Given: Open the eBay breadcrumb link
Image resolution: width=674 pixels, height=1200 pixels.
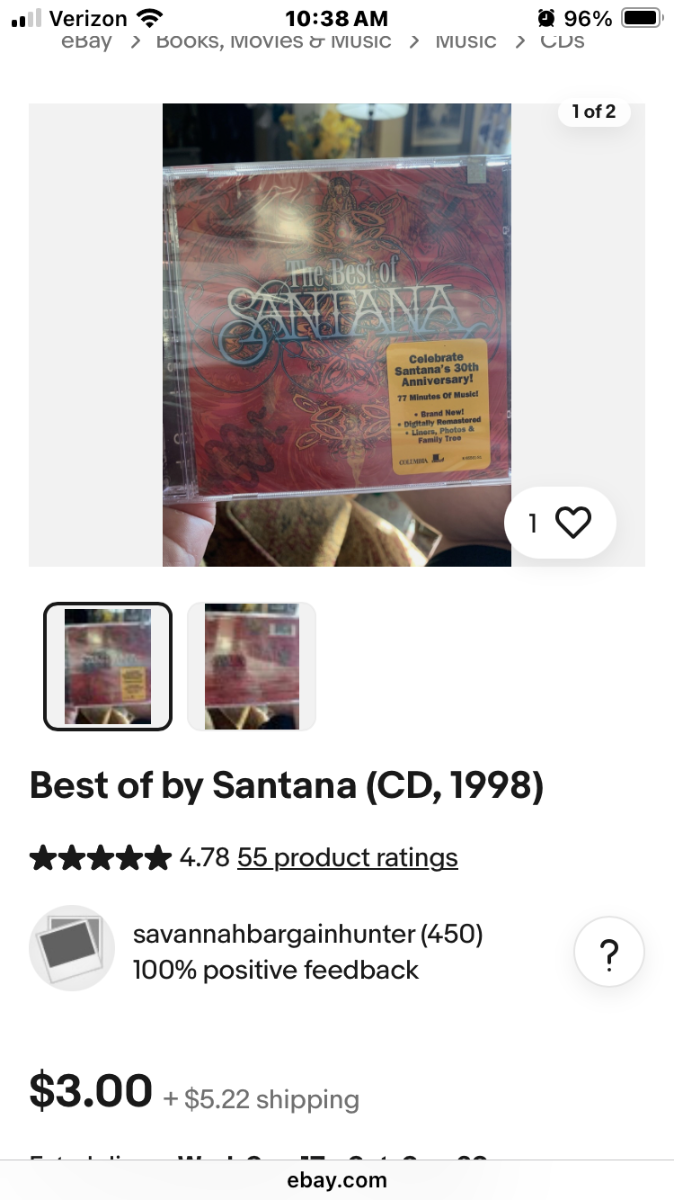Looking at the screenshot, I should (86, 41).
